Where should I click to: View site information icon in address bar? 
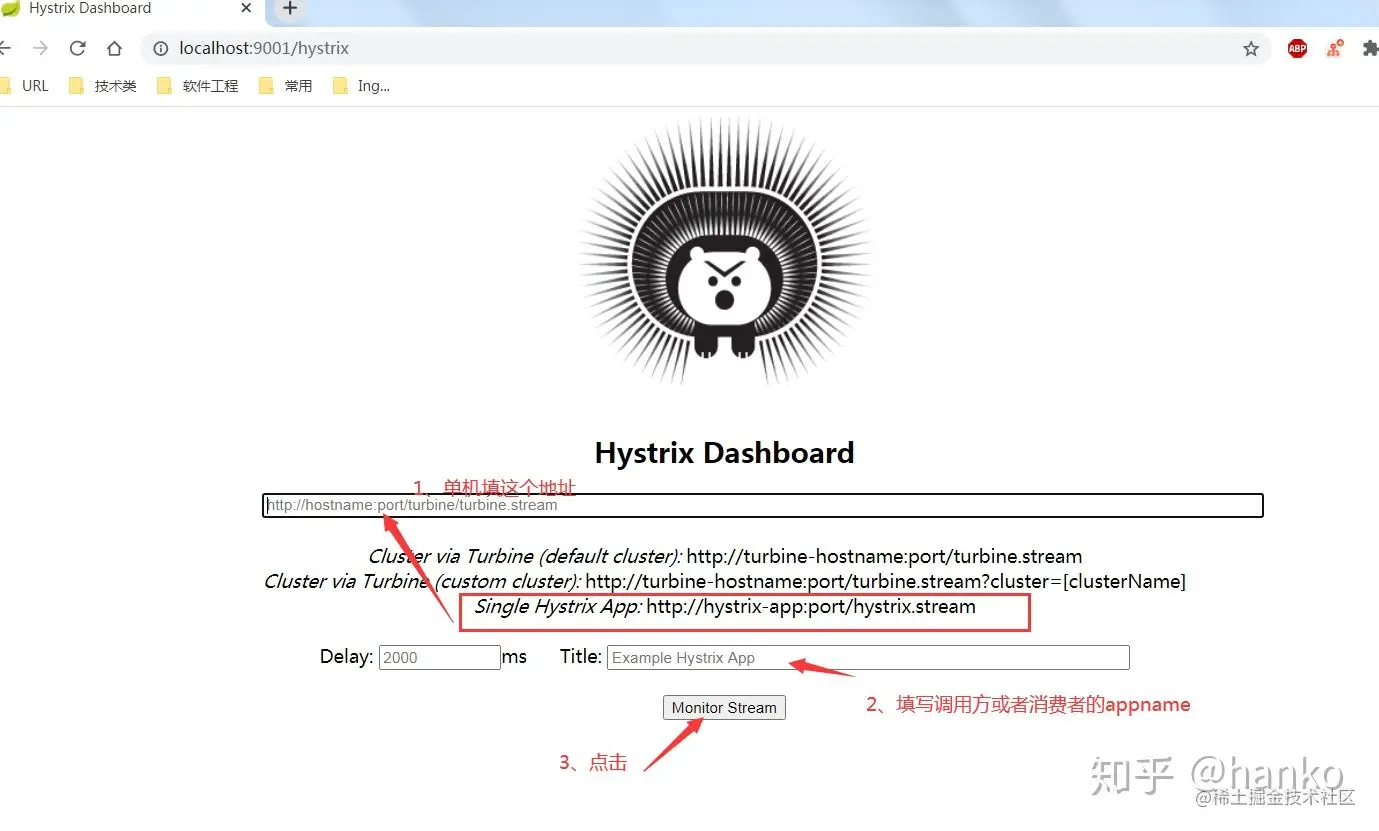[161, 48]
